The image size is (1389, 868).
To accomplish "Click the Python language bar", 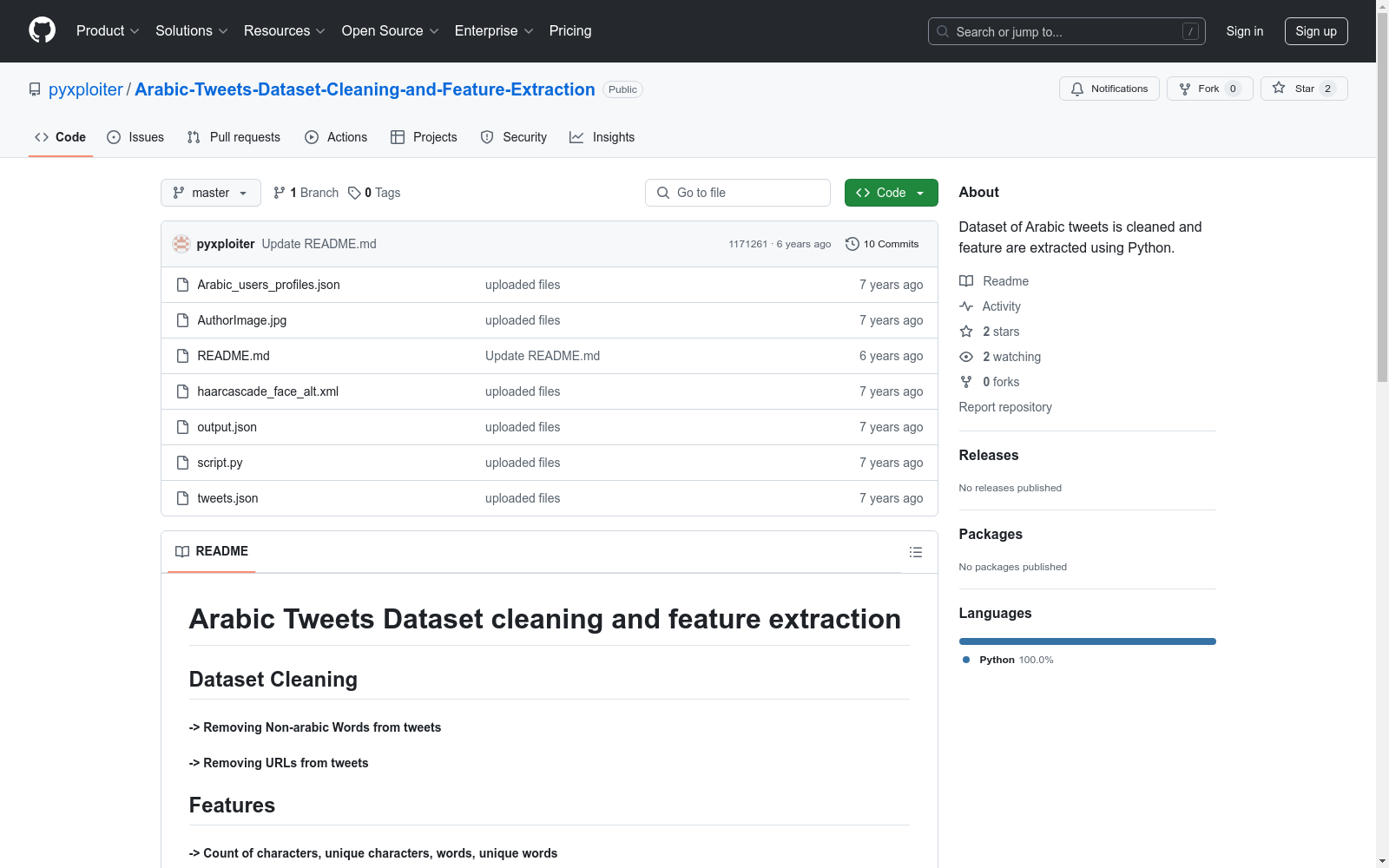I will tap(1088, 641).
